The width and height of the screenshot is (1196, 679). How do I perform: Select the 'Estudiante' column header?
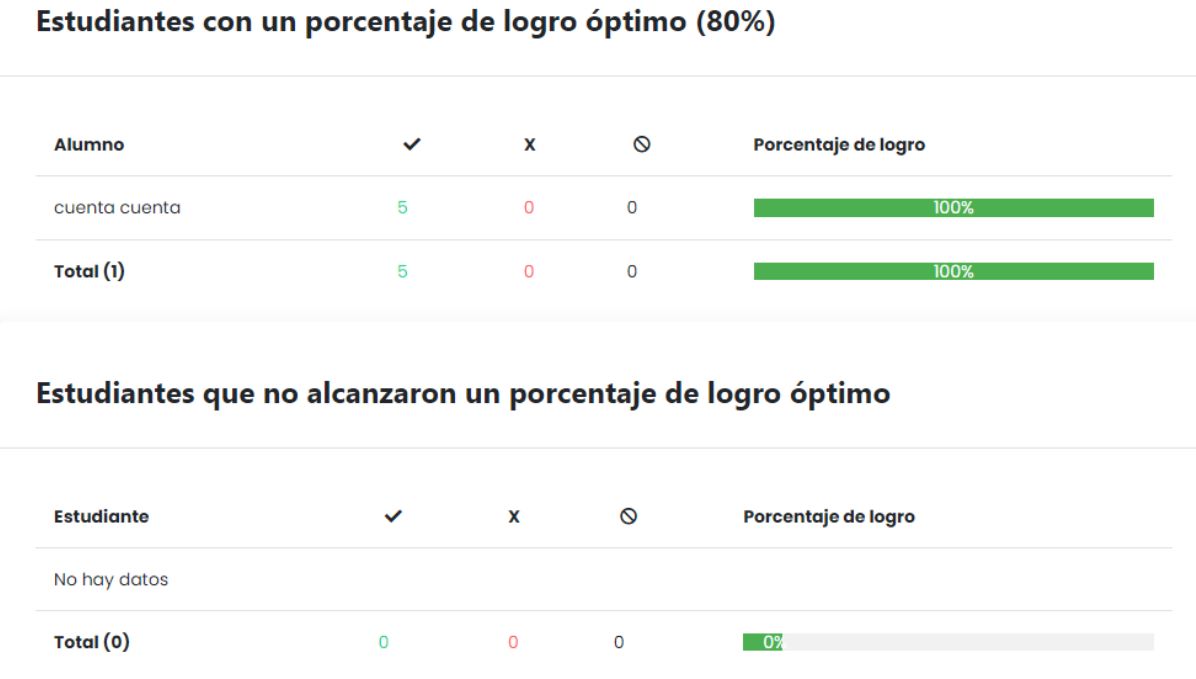pos(101,517)
